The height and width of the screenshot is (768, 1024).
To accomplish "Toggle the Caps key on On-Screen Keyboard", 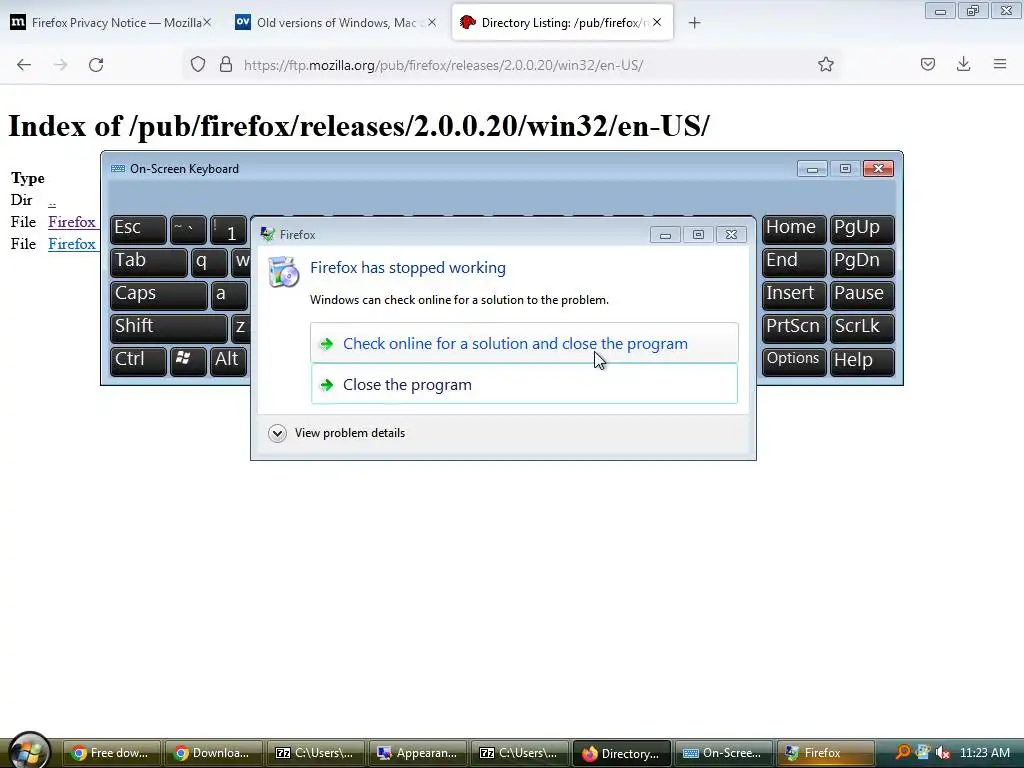I will 159,295.
